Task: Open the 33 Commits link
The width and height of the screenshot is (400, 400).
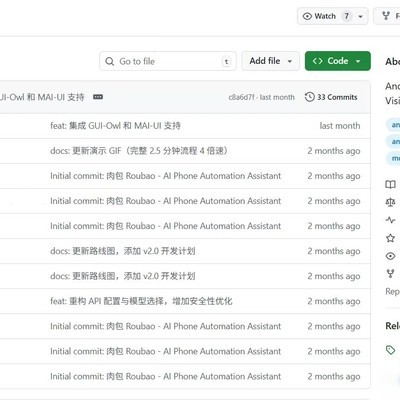Action: pyautogui.click(x=331, y=97)
